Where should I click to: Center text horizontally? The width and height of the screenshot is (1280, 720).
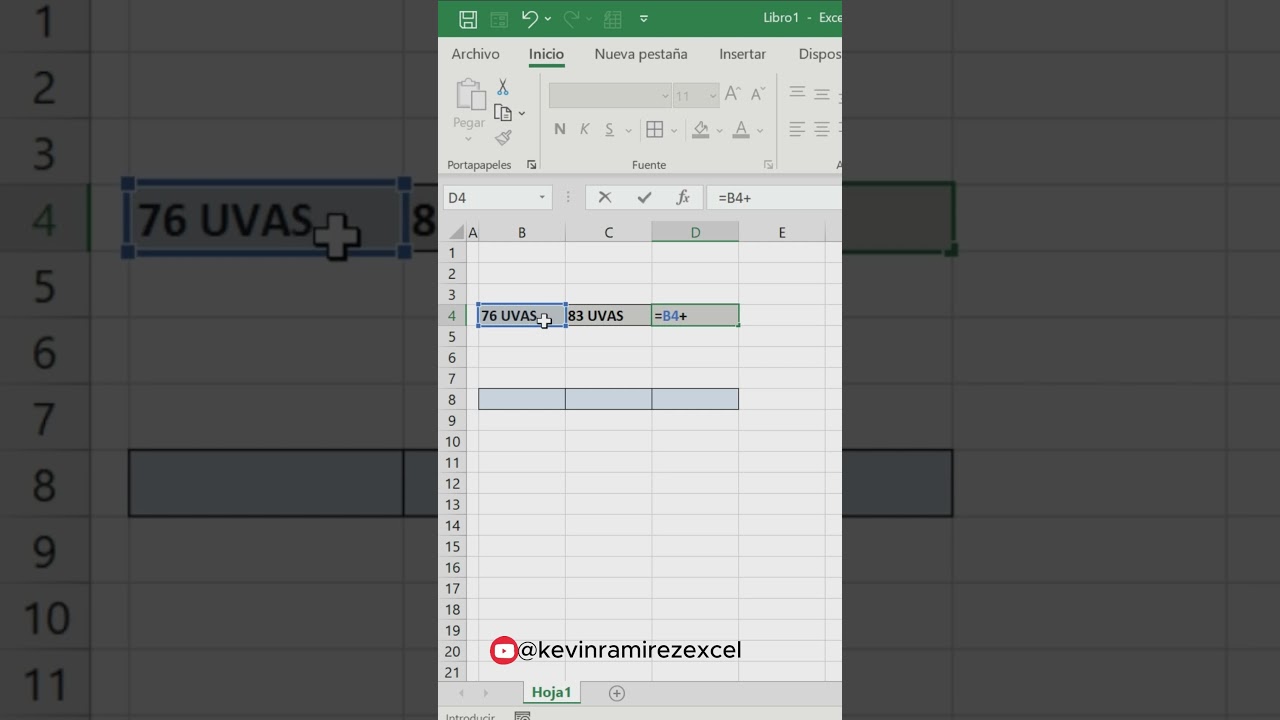click(x=821, y=129)
